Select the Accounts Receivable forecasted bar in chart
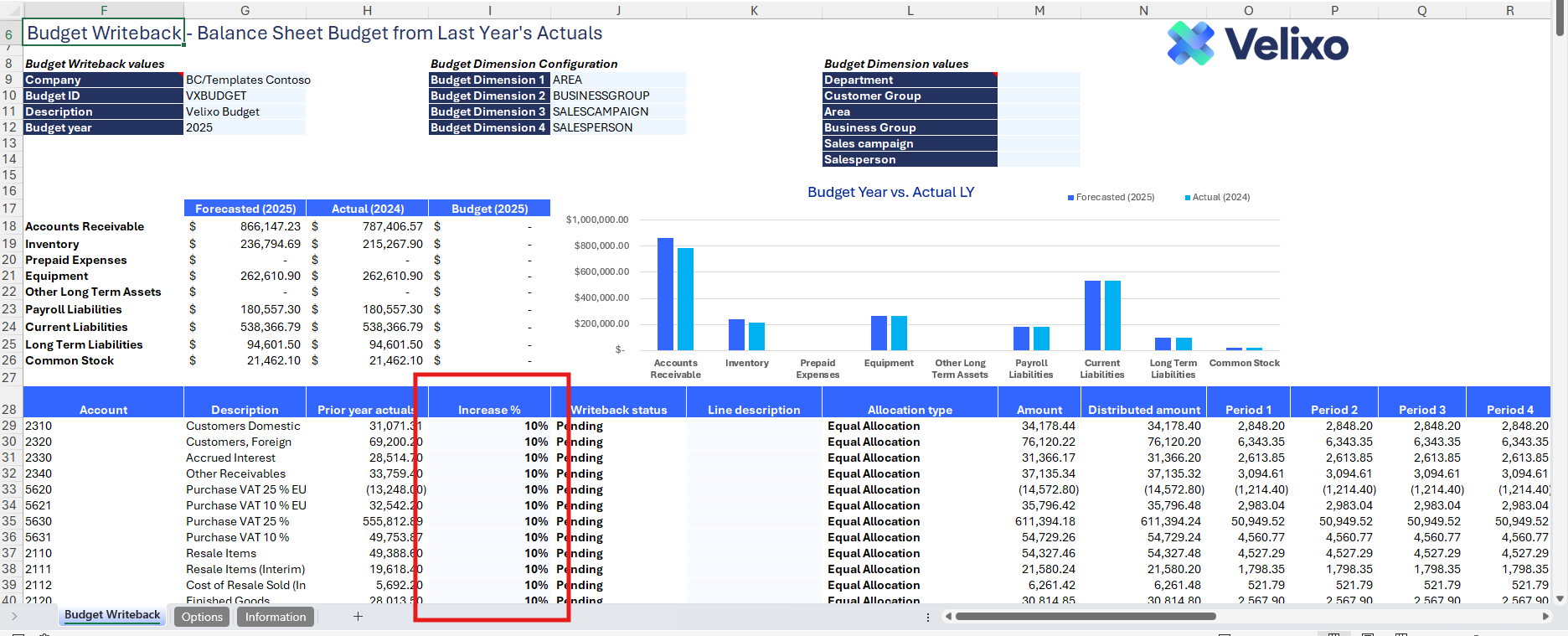Screen dimensions: 1568x636 (665, 293)
